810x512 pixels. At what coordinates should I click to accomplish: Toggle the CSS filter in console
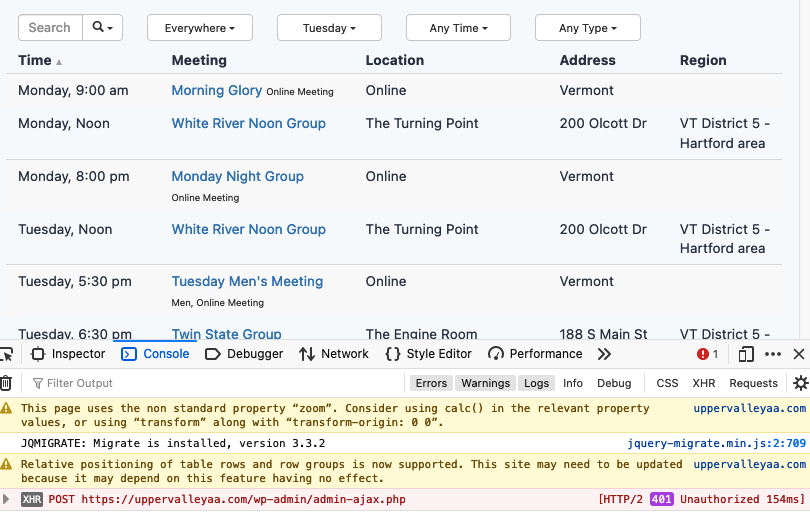[x=667, y=383]
